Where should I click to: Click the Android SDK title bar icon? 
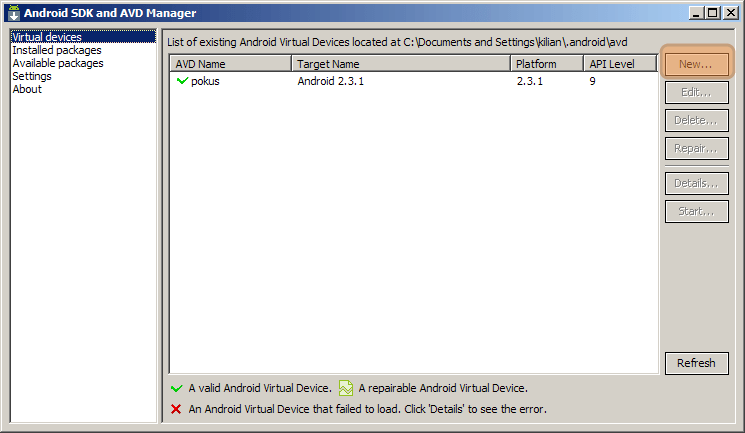tap(14, 13)
